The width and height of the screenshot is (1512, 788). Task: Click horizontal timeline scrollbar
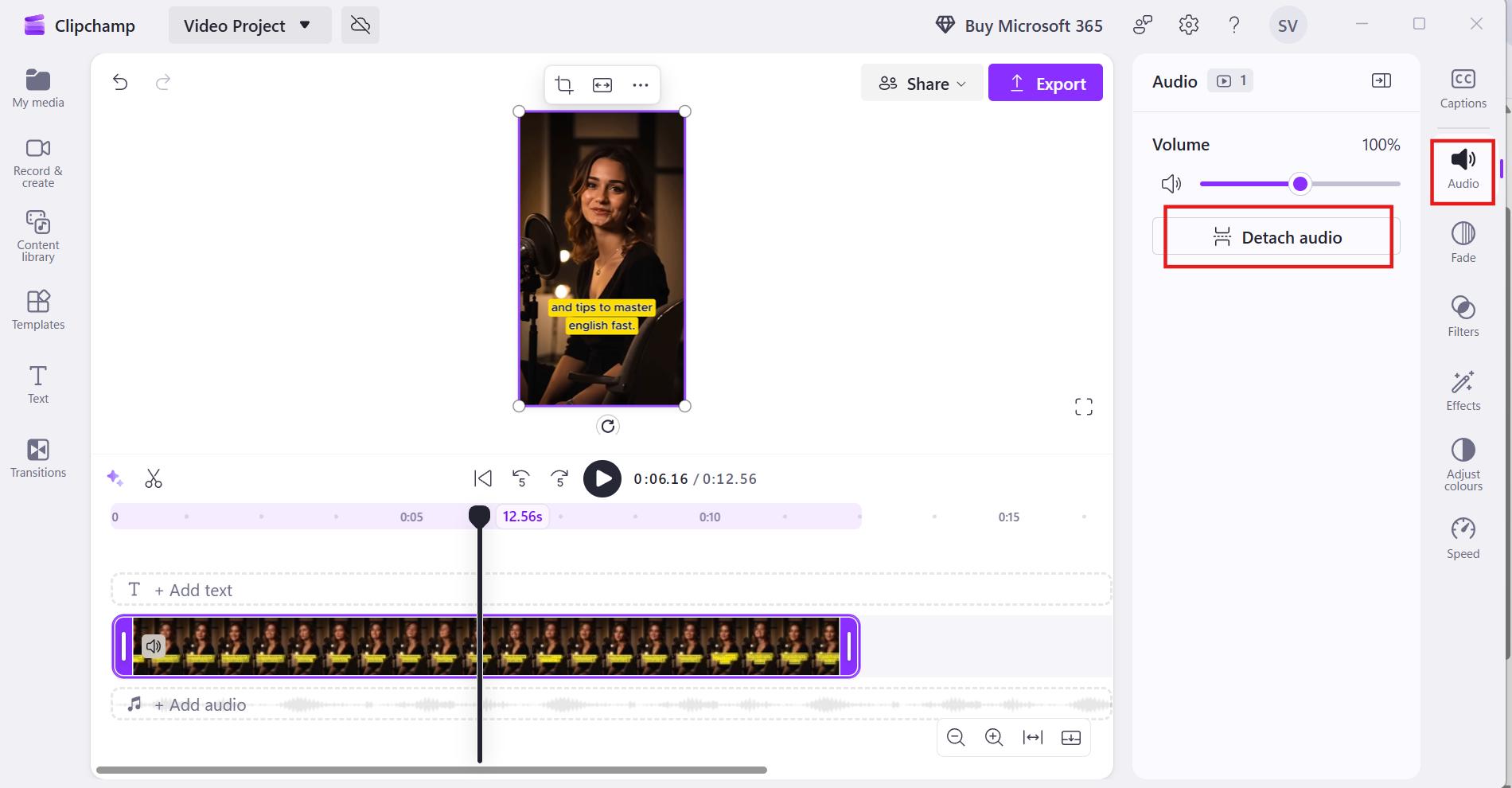(431, 770)
